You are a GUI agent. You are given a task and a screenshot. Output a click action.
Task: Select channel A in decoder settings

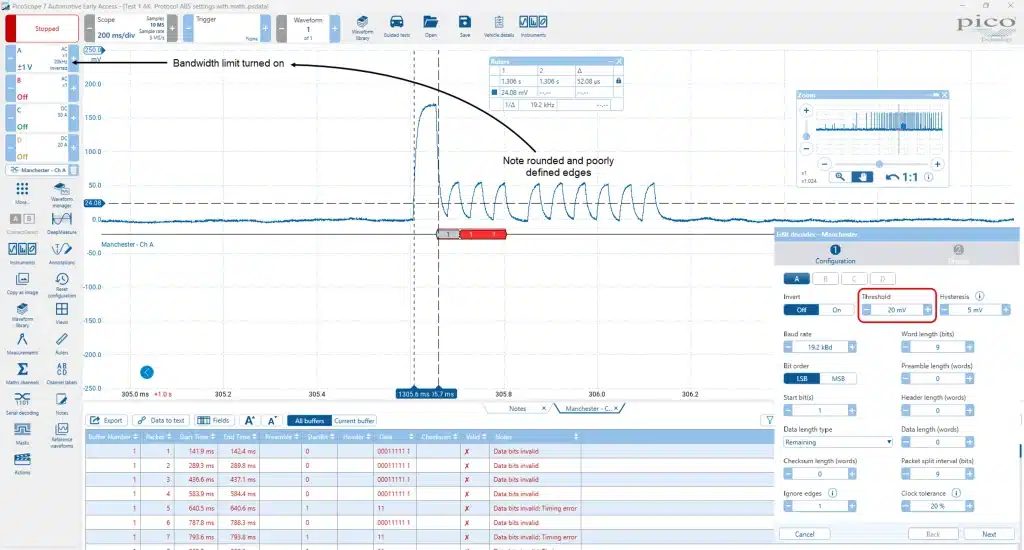click(797, 279)
